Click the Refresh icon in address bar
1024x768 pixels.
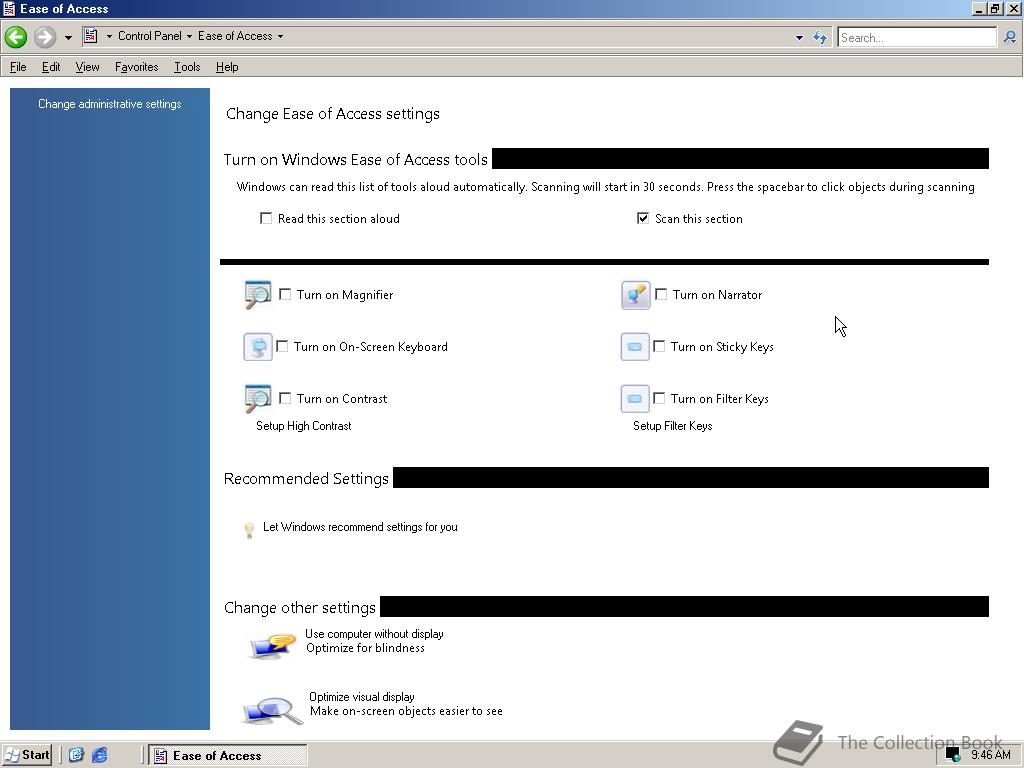point(820,37)
